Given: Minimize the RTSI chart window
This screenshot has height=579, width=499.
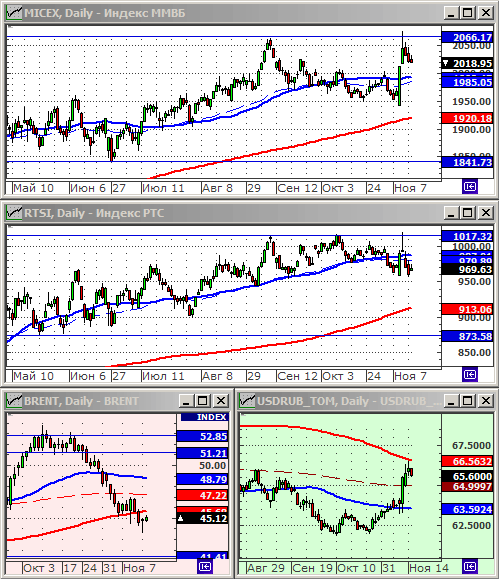Looking at the screenshot, I should click(451, 213).
